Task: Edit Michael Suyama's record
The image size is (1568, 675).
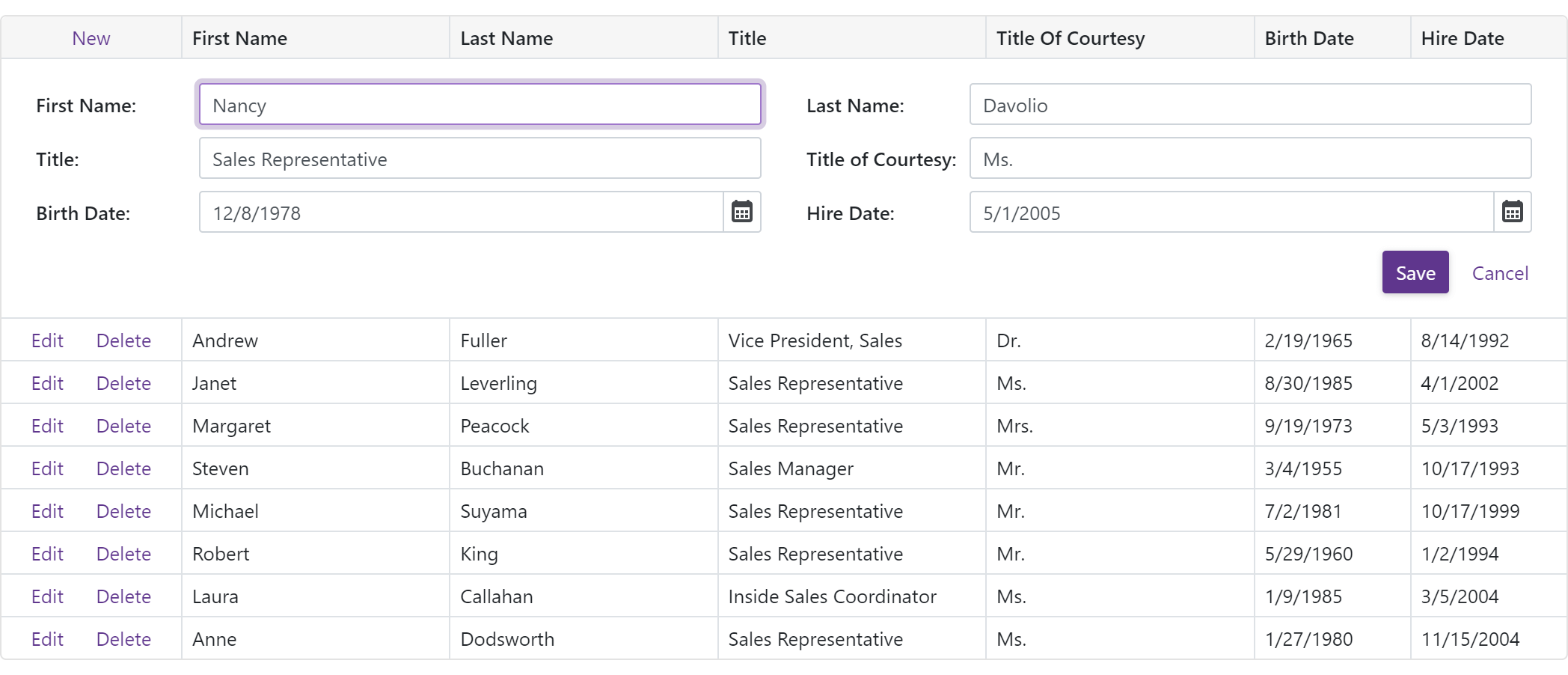Action: (x=47, y=511)
